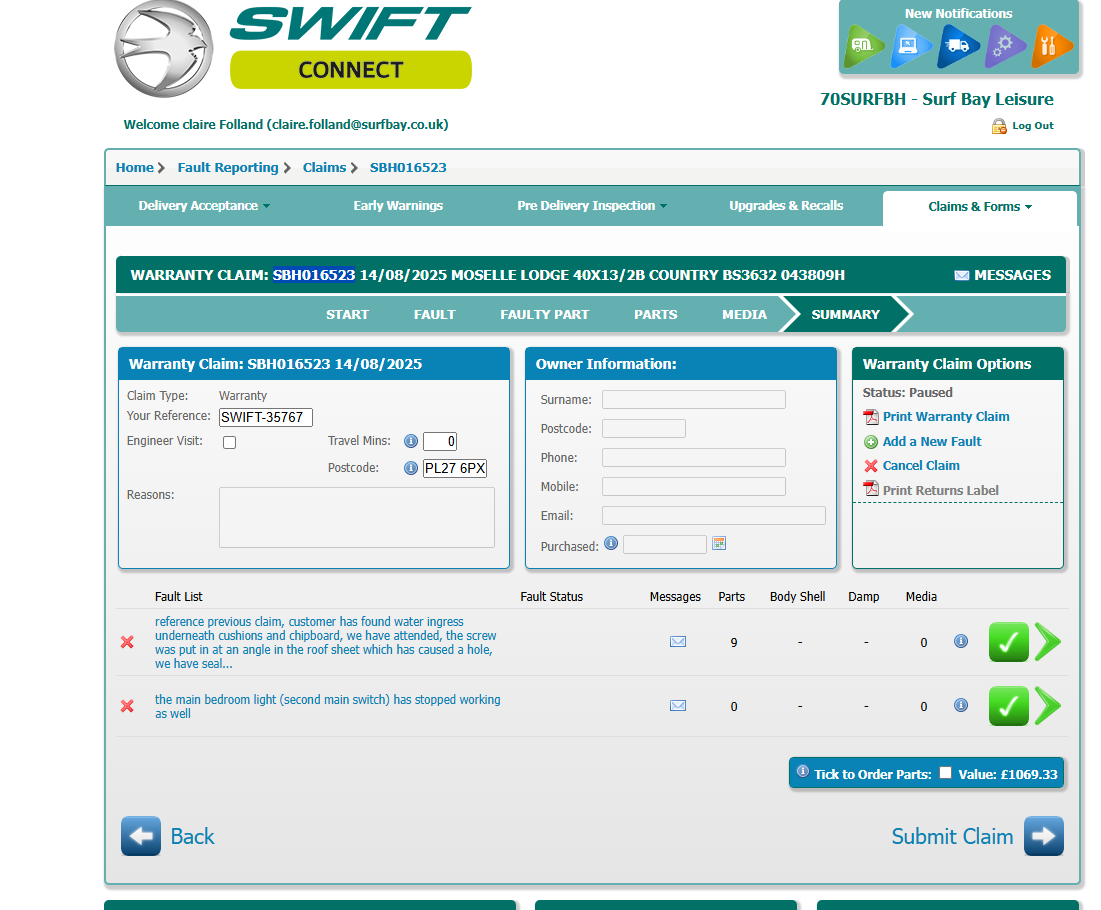Open the green caravan notification icon

point(863,46)
